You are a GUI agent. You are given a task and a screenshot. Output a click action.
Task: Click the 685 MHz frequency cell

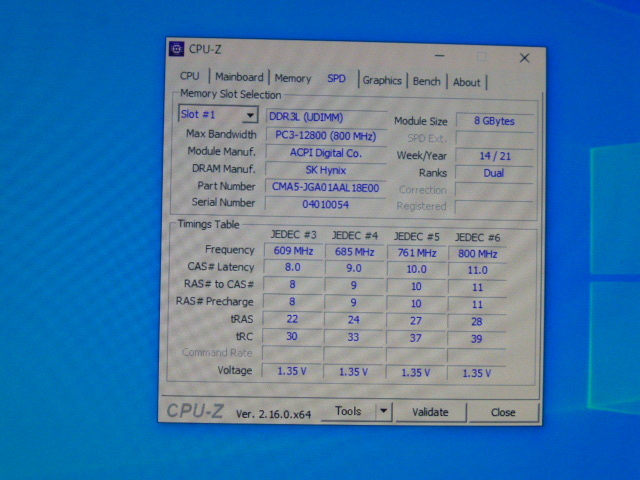coord(354,252)
